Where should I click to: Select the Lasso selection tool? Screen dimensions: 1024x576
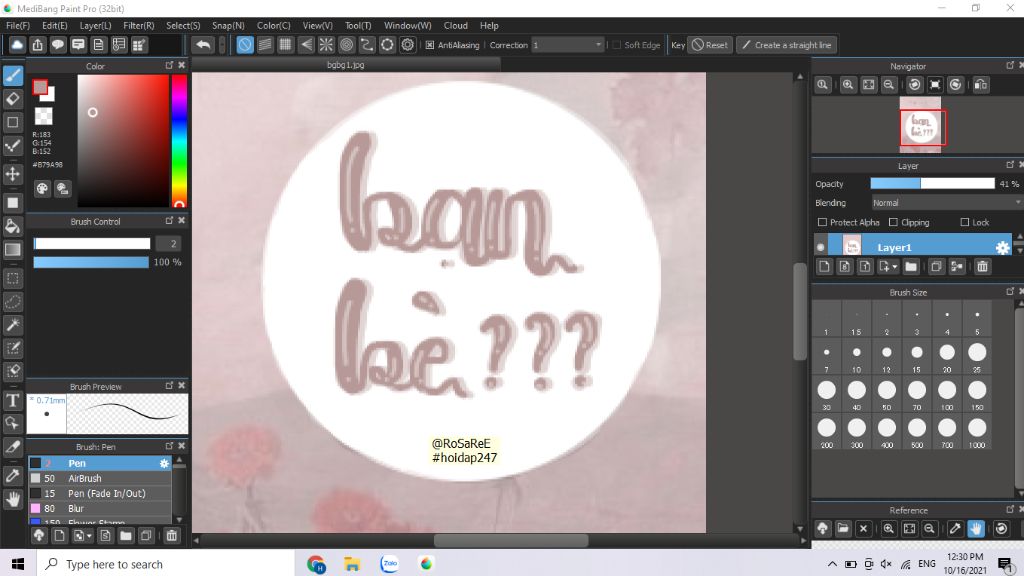(x=12, y=302)
